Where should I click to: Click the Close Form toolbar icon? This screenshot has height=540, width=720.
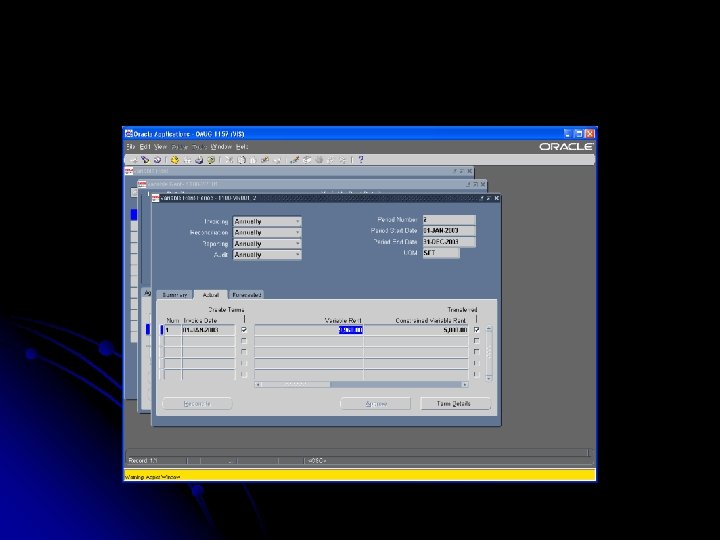(x=211, y=160)
